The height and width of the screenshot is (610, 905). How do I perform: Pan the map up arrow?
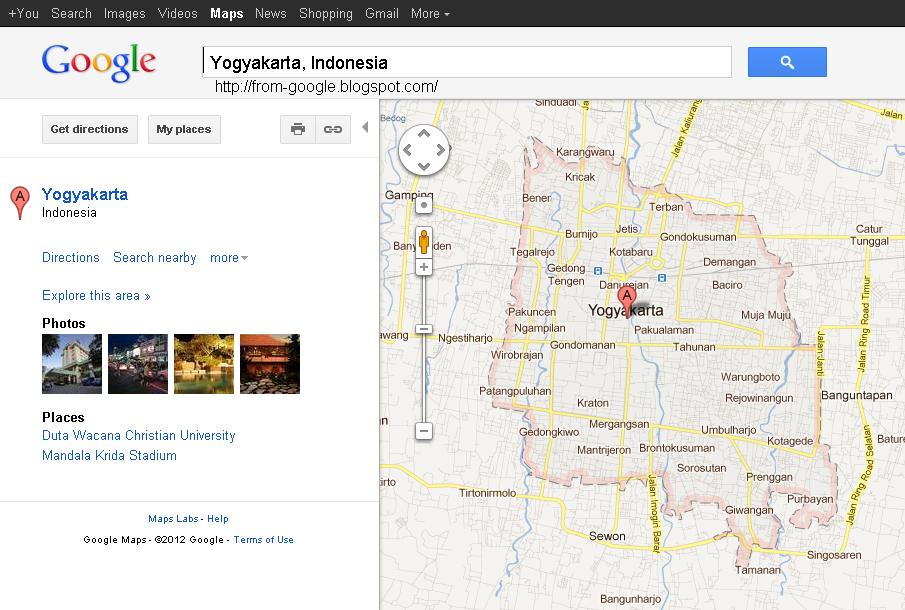424,134
